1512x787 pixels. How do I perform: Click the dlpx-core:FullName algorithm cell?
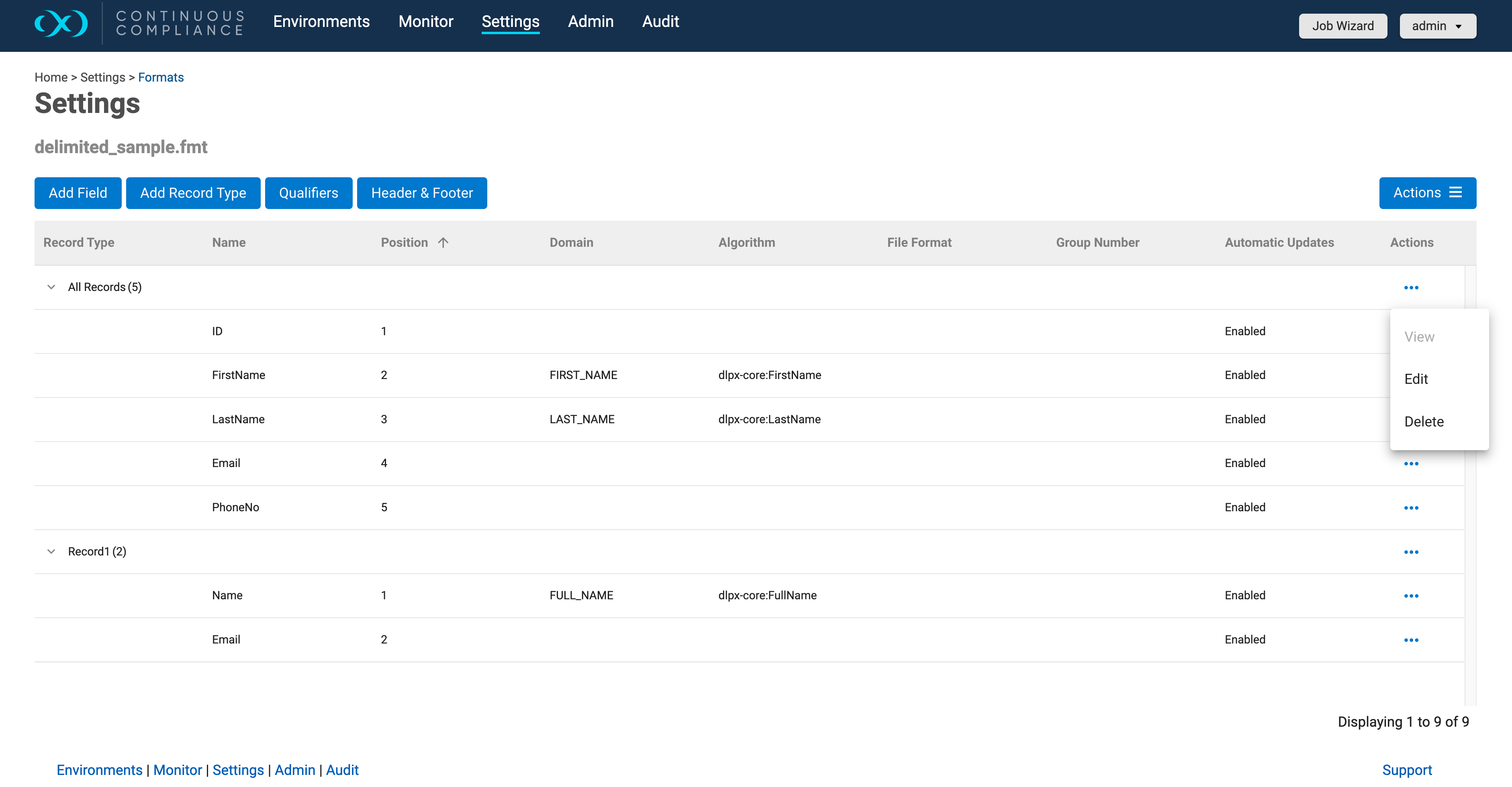pos(767,596)
